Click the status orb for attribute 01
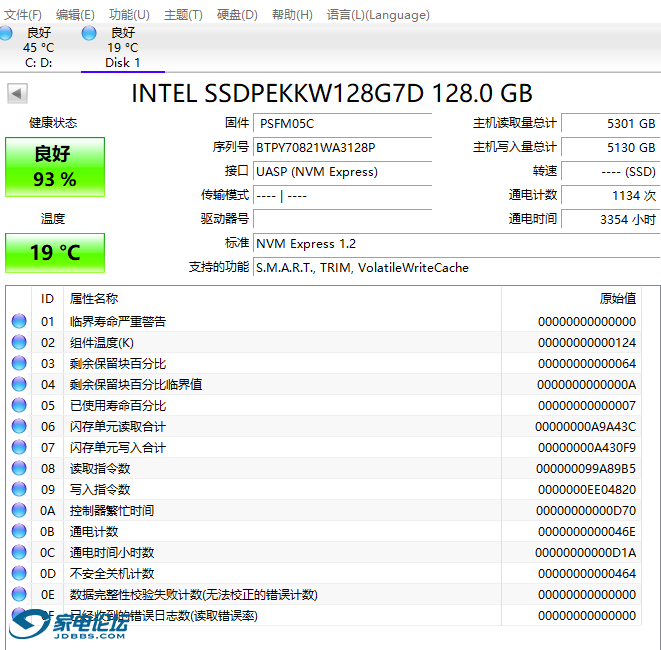This screenshot has height=650, width=661. pyautogui.click(x=19, y=321)
